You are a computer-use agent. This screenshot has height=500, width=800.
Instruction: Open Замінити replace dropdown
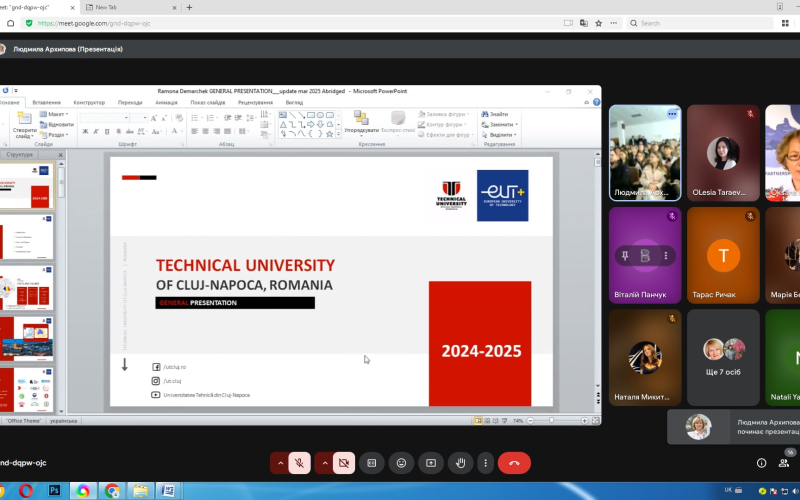[x=499, y=124]
